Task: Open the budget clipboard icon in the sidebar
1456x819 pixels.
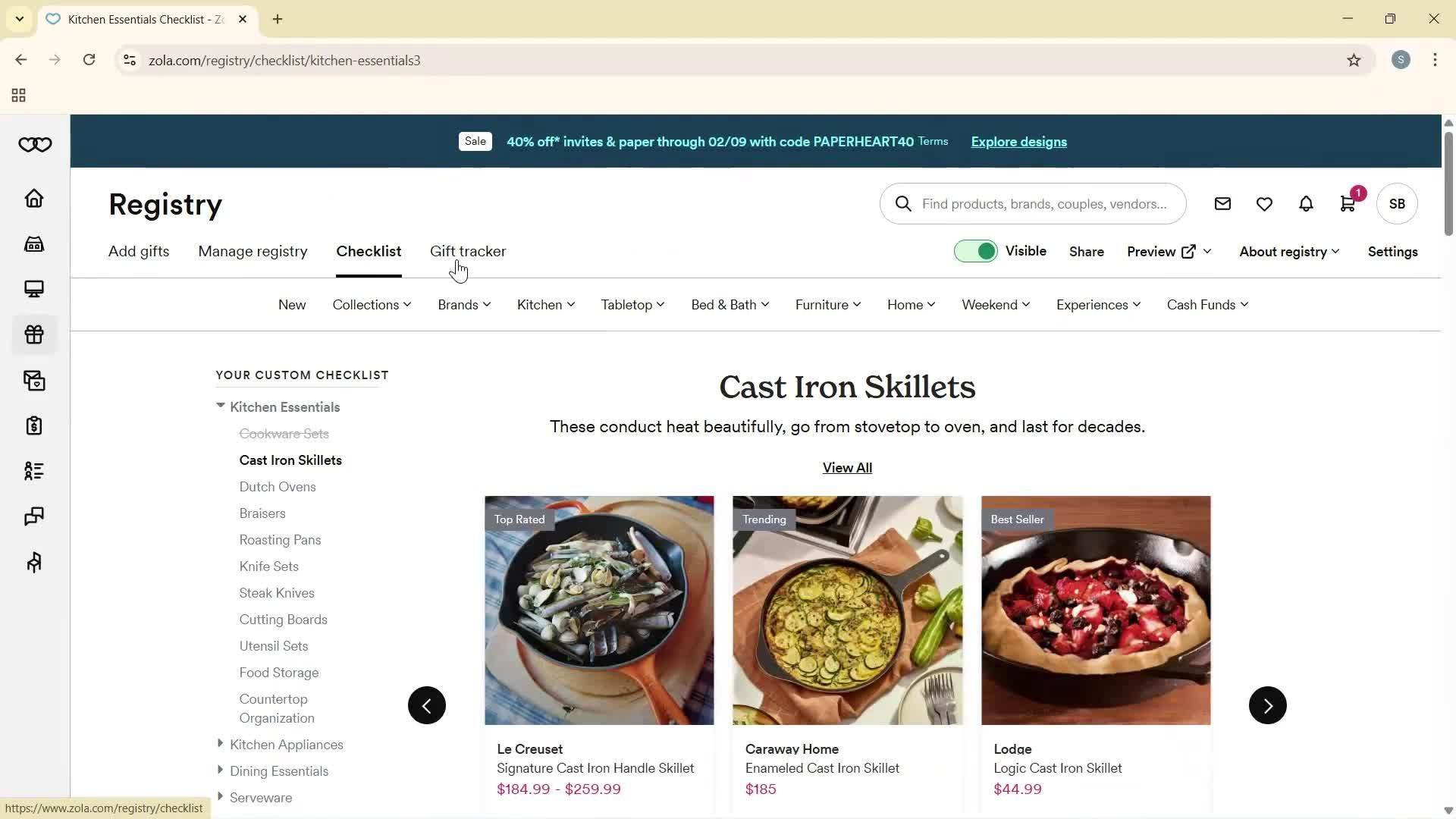Action: point(33,425)
